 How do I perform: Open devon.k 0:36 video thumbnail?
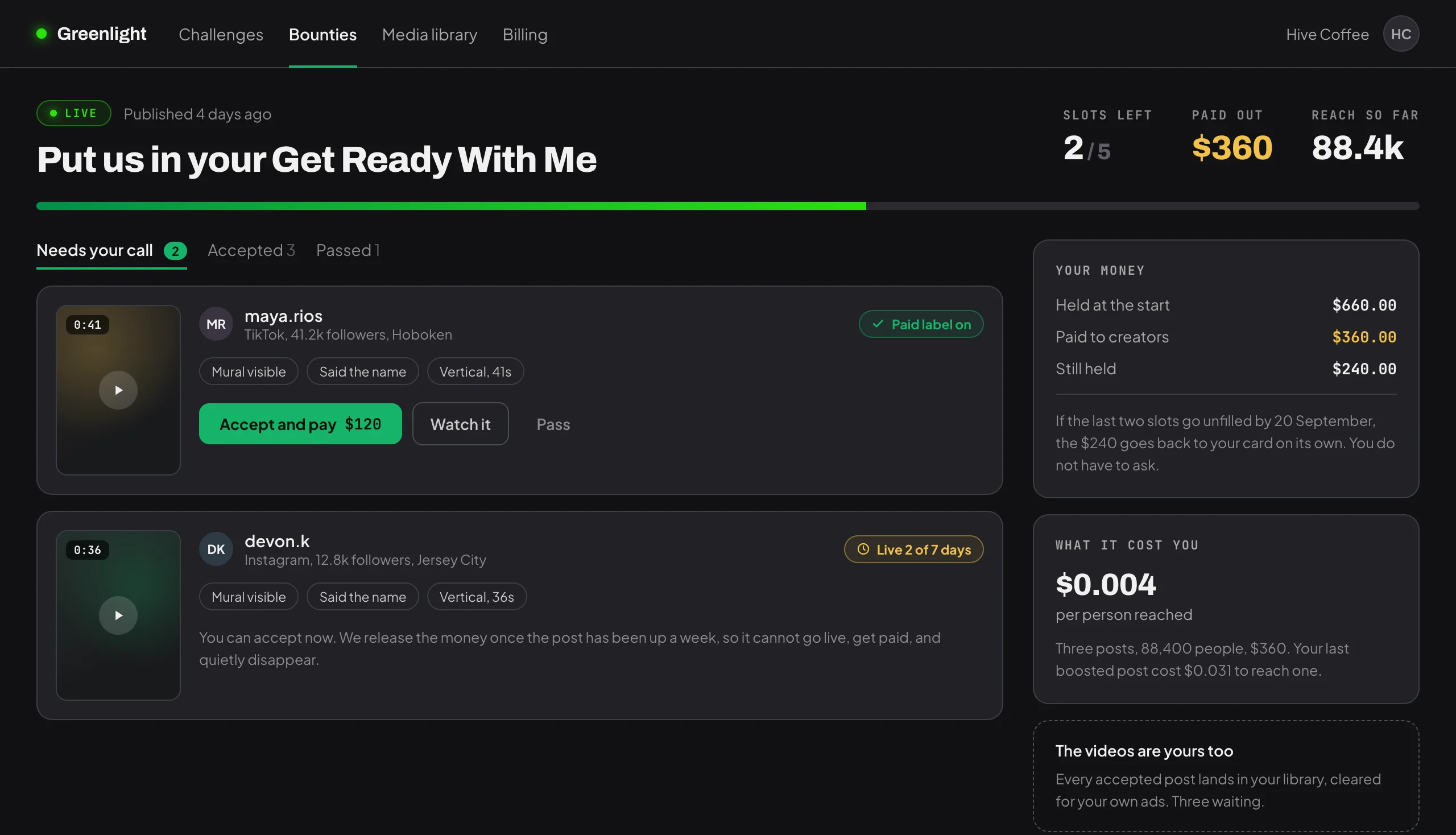(118, 615)
